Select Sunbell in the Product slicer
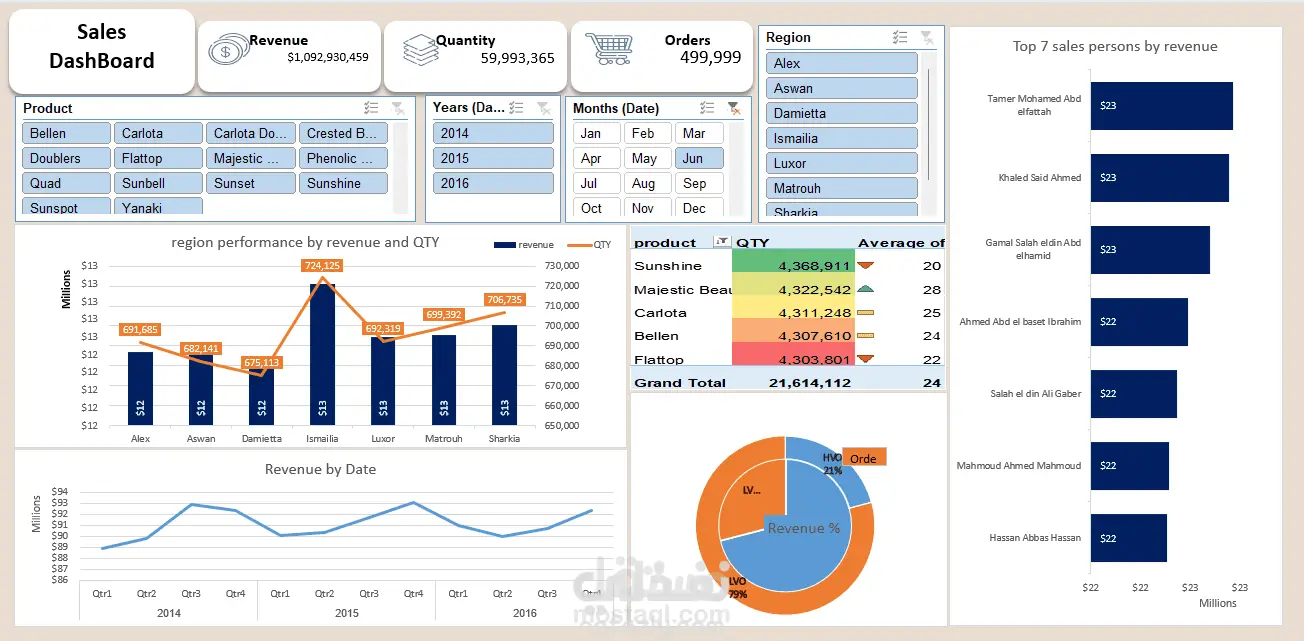1304x641 pixels. [158, 183]
